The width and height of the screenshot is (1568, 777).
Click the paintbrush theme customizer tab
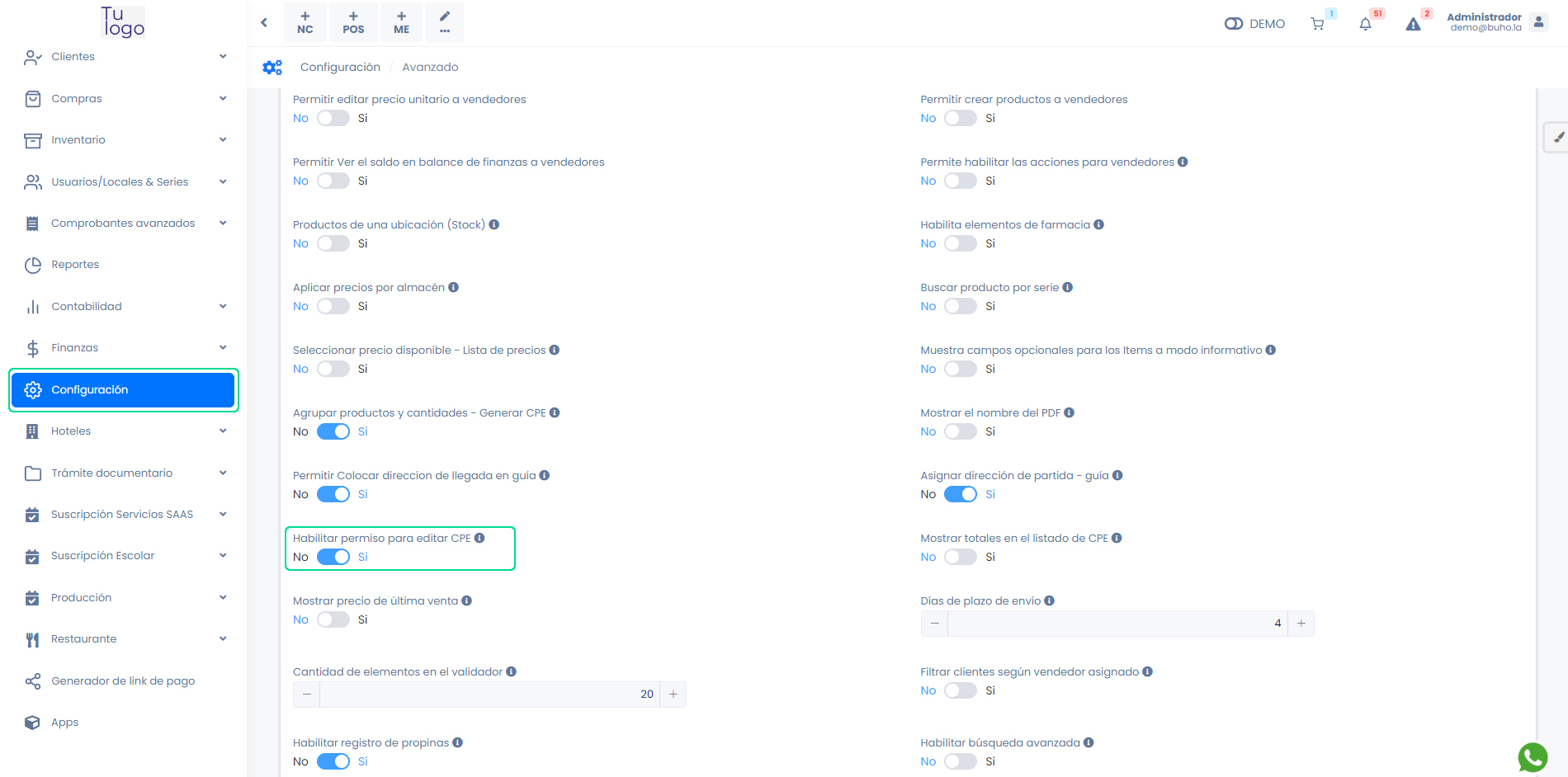click(1557, 137)
